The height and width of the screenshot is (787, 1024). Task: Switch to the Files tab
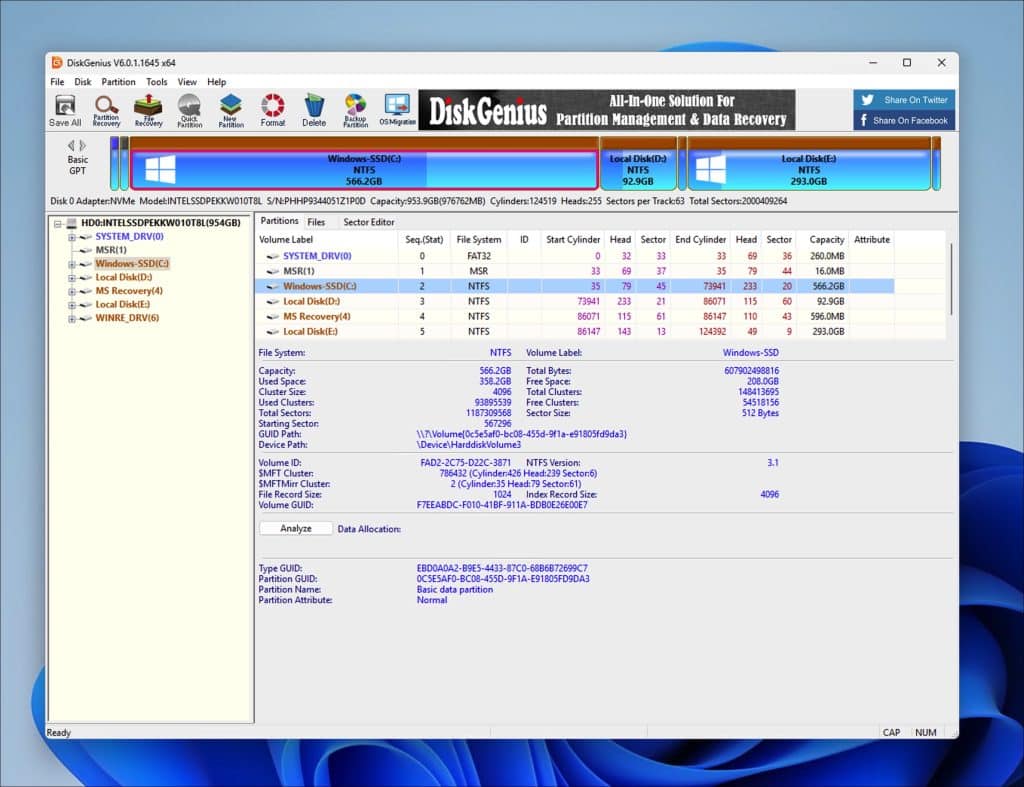316,222
